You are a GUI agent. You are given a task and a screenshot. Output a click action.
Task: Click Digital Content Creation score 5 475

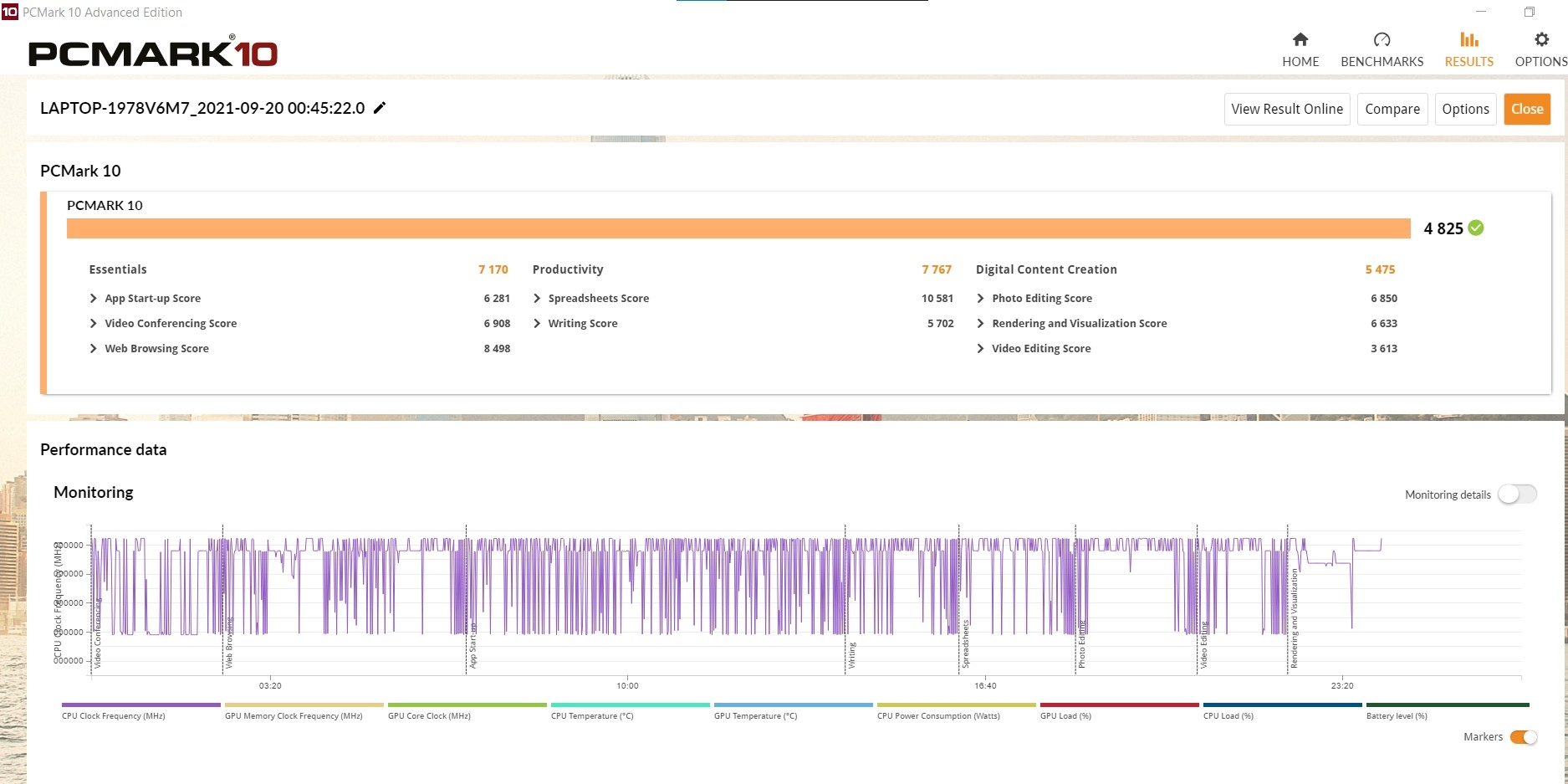click(x=1380, y=269)
